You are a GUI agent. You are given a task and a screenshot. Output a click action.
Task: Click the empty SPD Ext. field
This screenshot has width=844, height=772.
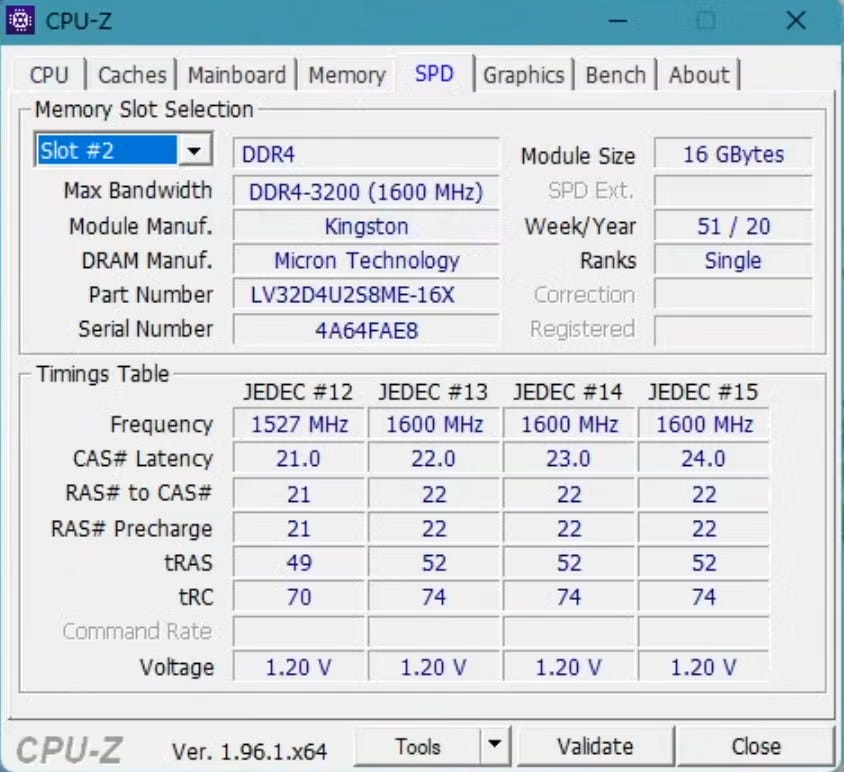tap(733, 191)
